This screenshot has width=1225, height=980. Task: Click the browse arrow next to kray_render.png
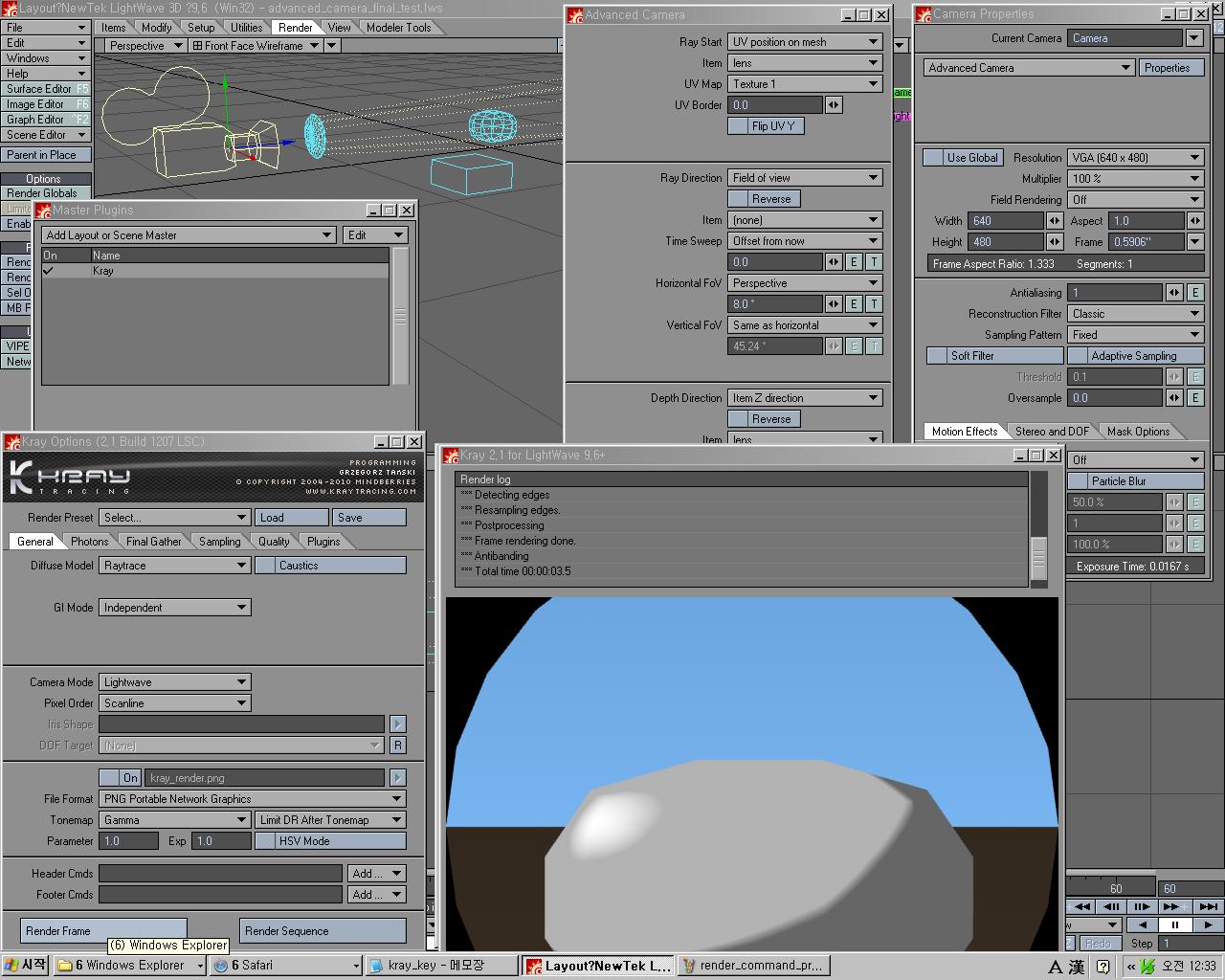point(398,778)
